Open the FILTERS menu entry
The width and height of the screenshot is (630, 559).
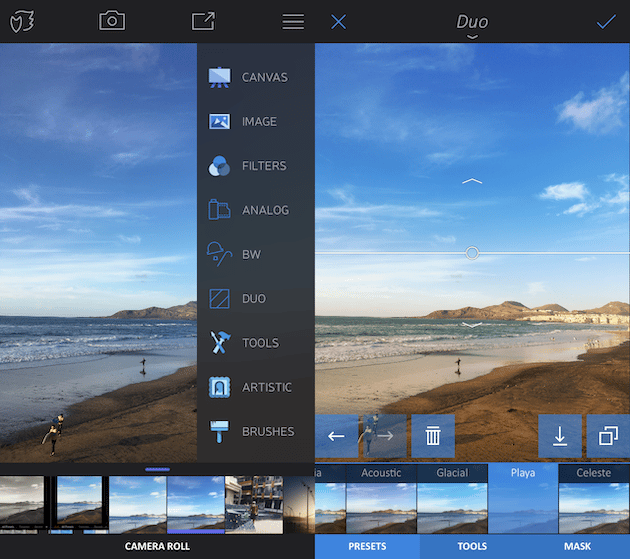264,166
